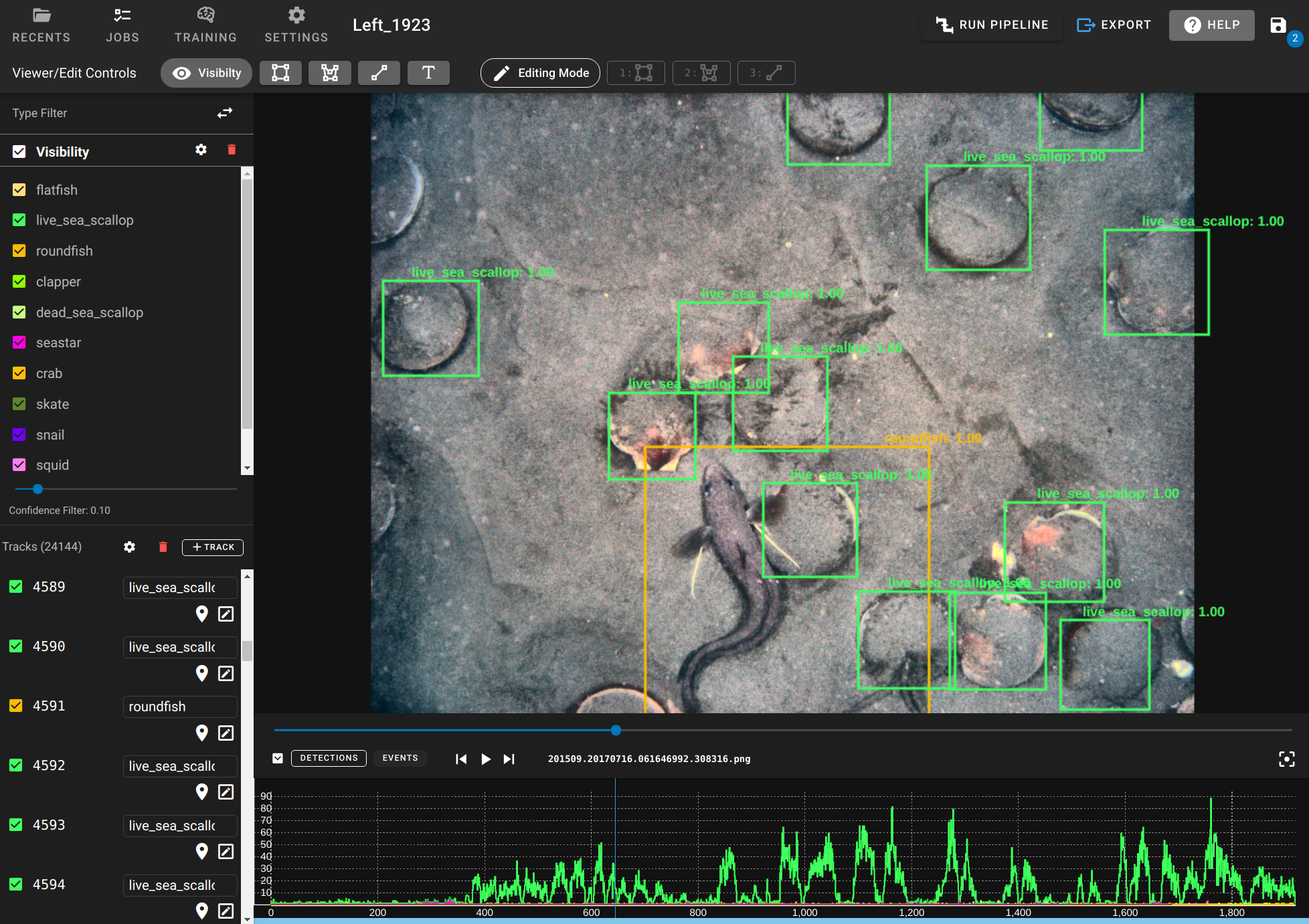This screenshot has height=924, width=1309.
Task: Click the Run Pipeline button
Action: click(989, 25)
